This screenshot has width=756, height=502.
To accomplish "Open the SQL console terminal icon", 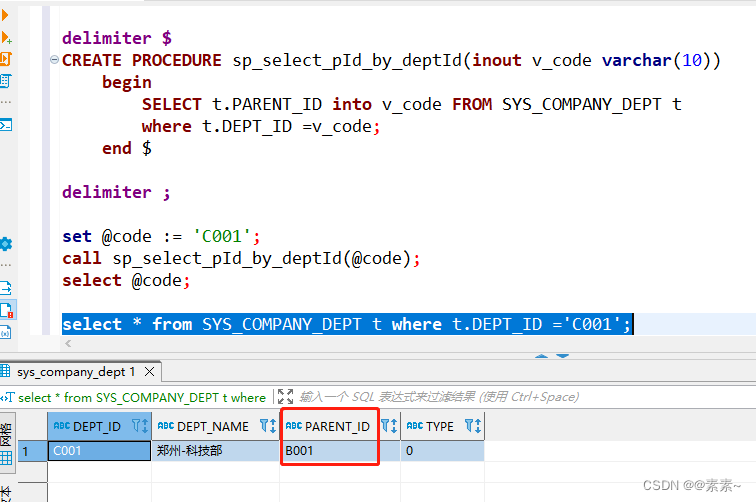I will 6,125.
